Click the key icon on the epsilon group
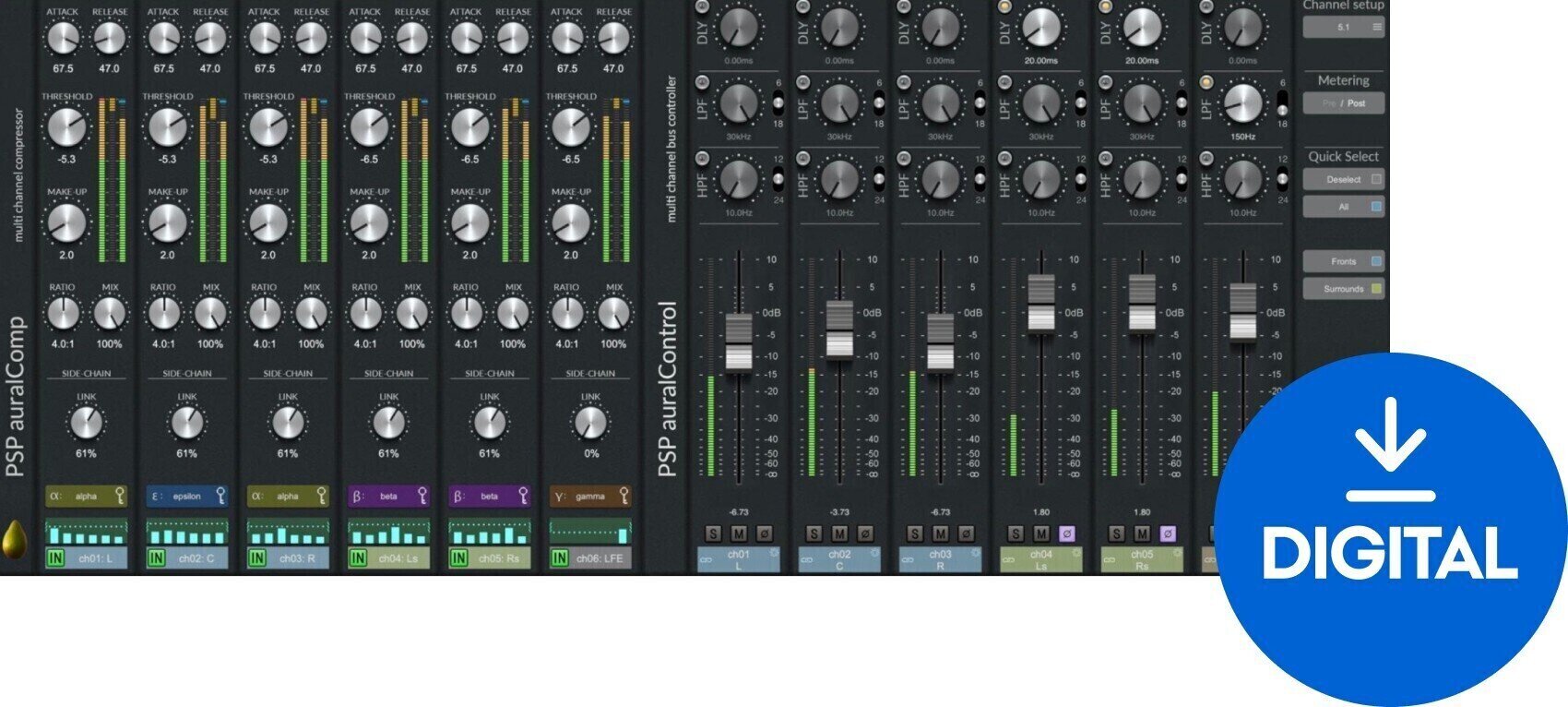Image resolution: width=1568 pixels, height=707 pixels. pos(220,496)
